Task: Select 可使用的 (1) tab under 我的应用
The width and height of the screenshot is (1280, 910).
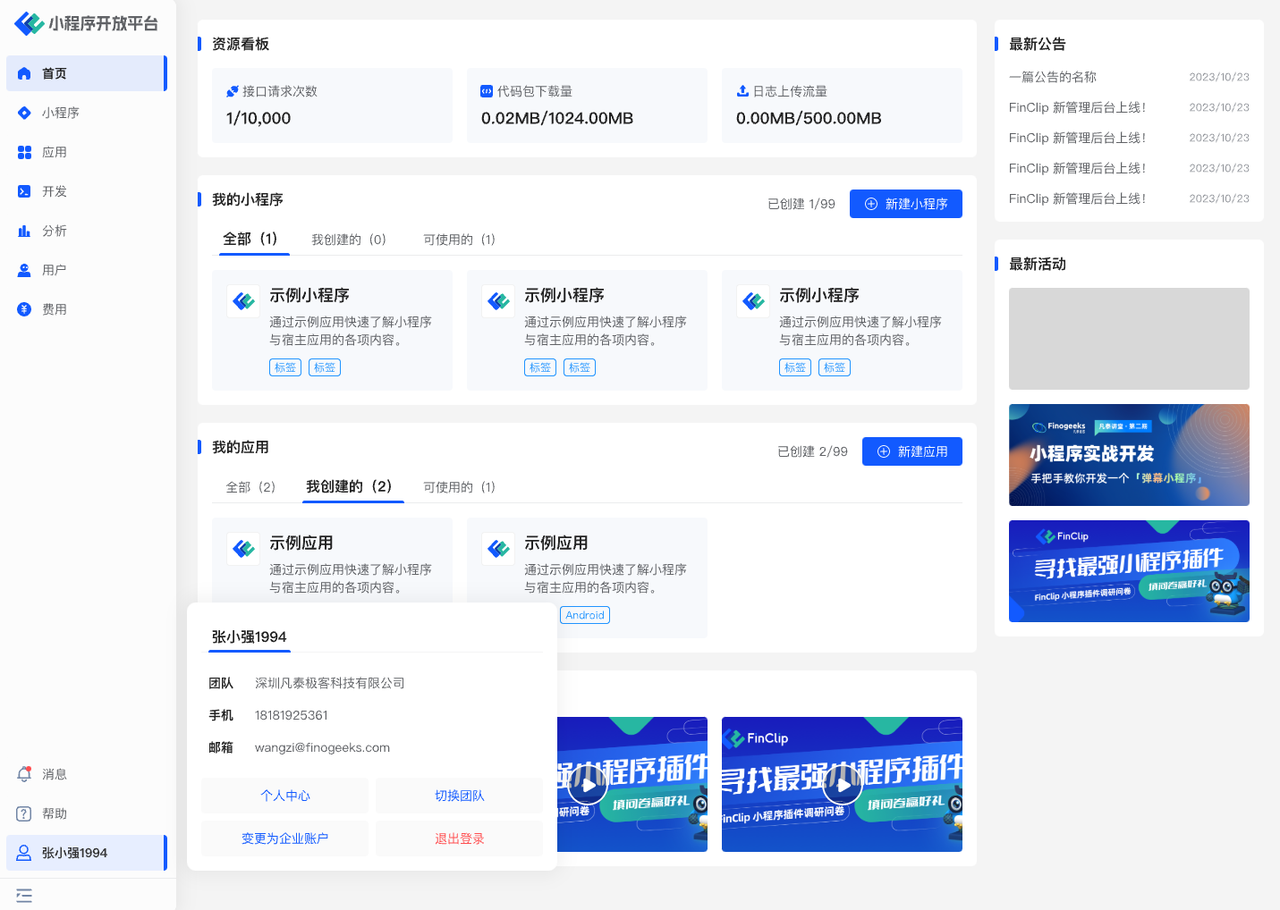Action: [459, 487]
